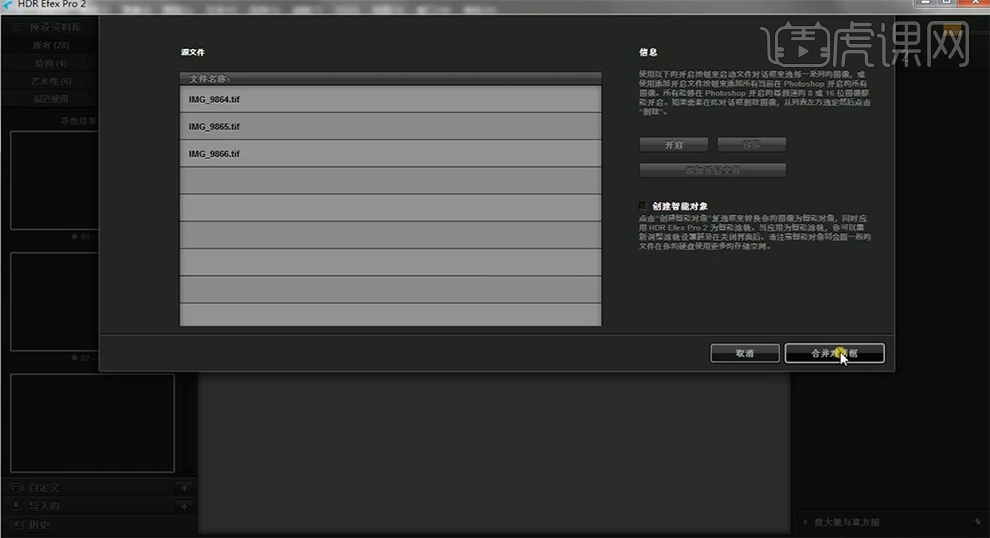Screen dimensions: 990x538
Task: Click the 取消 cancel button
Action: tap(745, 354)
